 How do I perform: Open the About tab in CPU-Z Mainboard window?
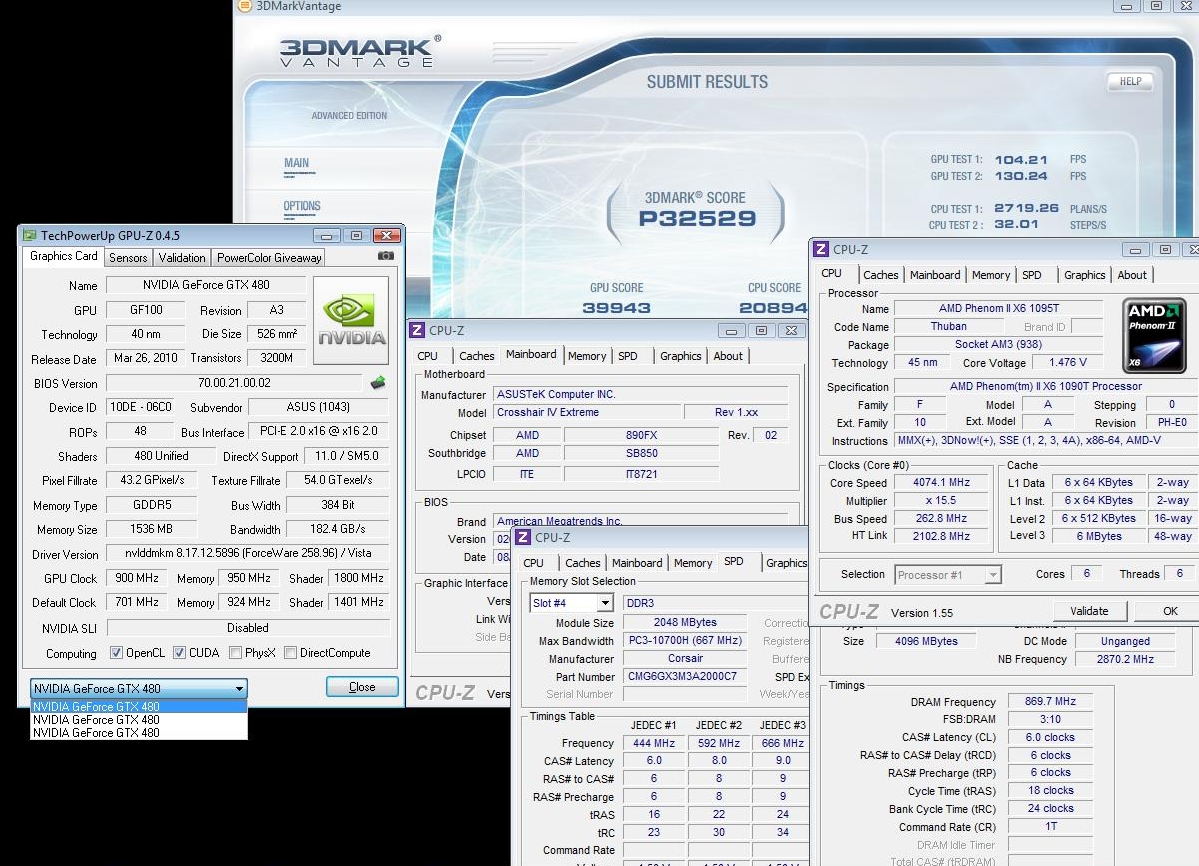(728, 356)
